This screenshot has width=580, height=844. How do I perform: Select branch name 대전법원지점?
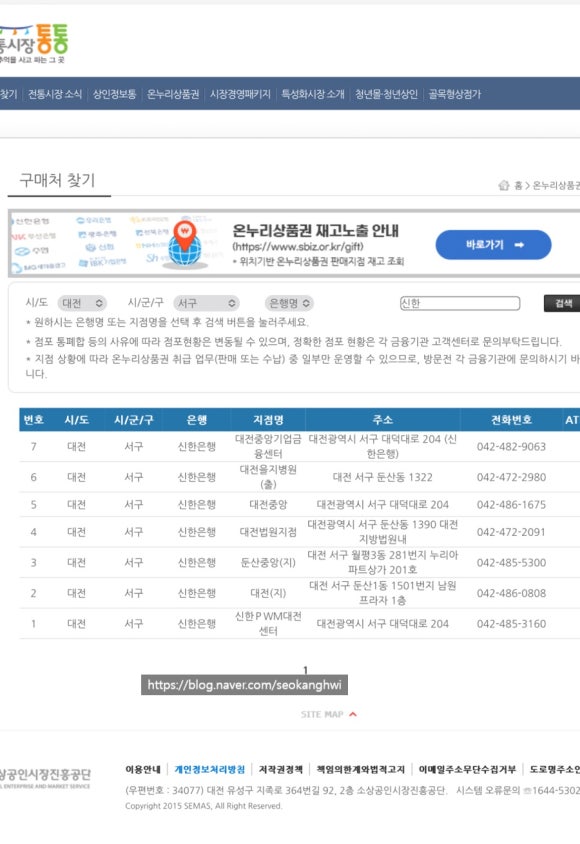pyautogui.click(x=268, y=532)
